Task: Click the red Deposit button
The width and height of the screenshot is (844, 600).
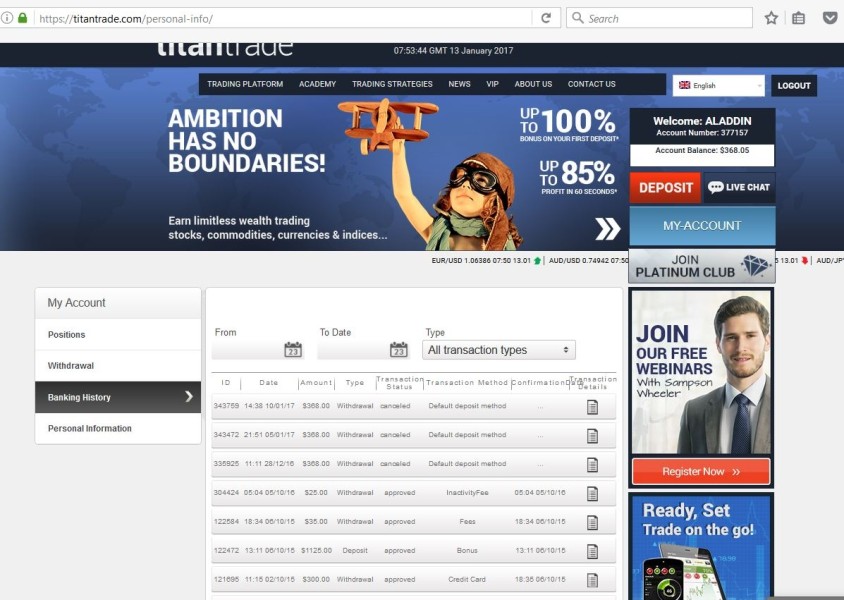Action: click(665, 187)
